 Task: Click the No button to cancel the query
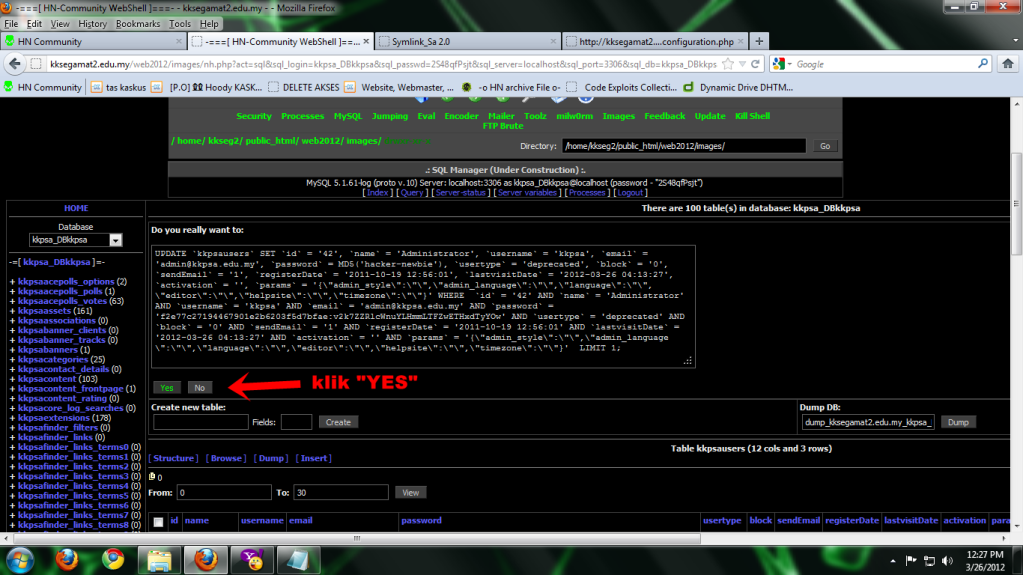[x=199, y=387]
